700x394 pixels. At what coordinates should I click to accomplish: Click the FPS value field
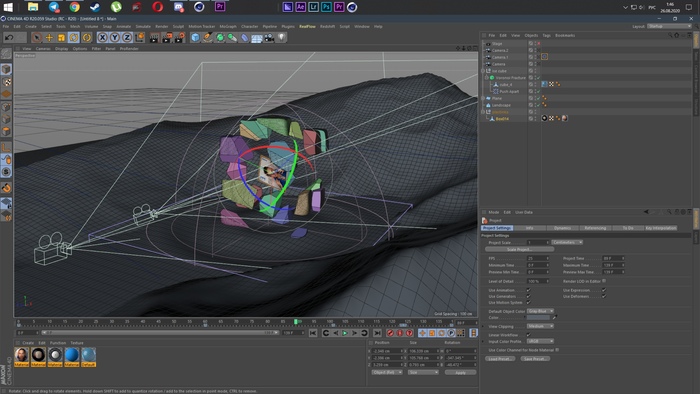538,258
